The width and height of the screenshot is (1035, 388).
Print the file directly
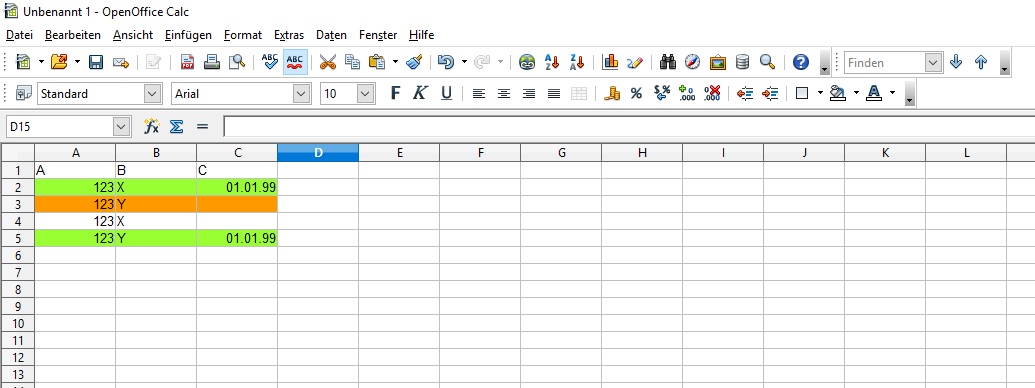click(x=212, y=62)
